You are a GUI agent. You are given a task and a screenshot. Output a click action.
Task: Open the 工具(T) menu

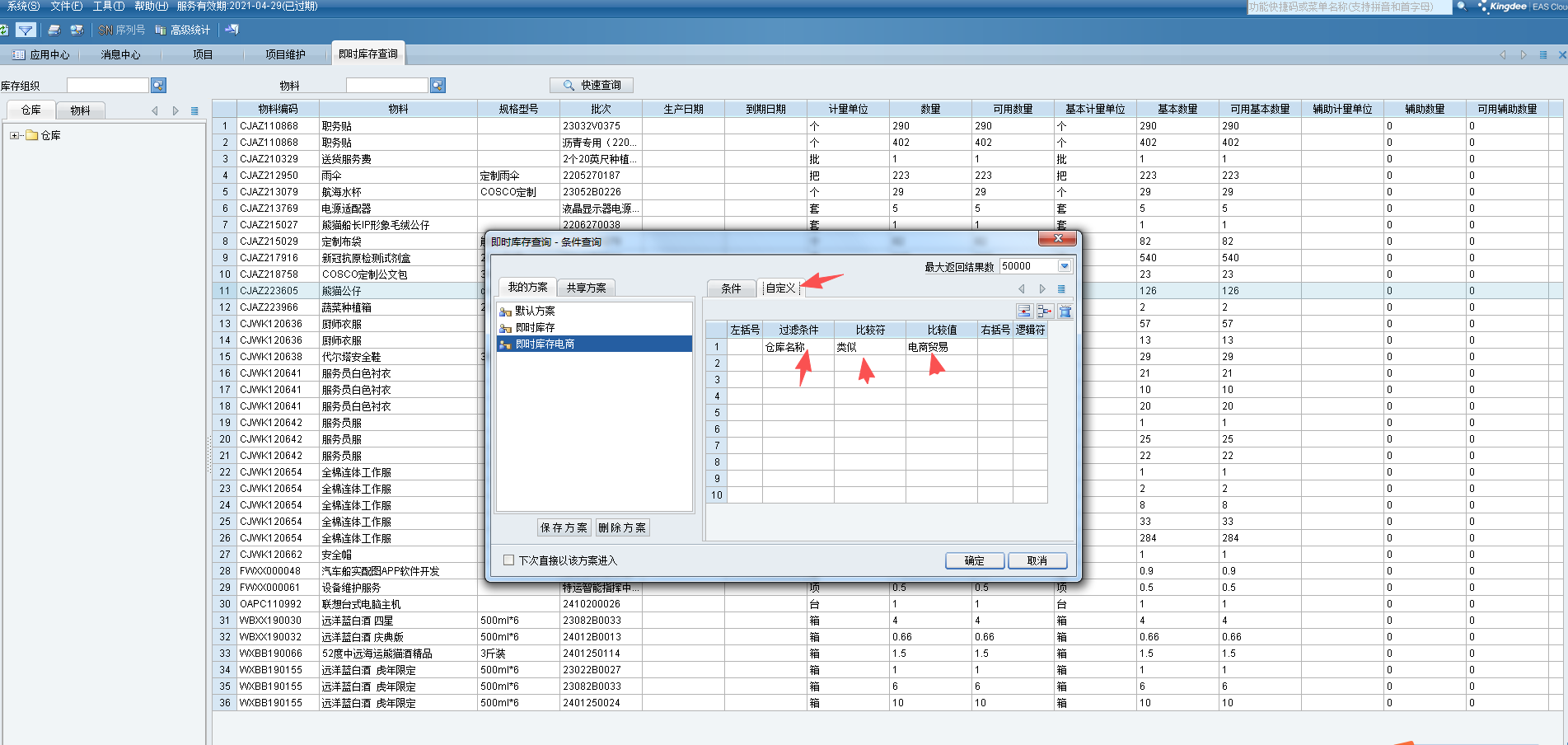[108, 7]
